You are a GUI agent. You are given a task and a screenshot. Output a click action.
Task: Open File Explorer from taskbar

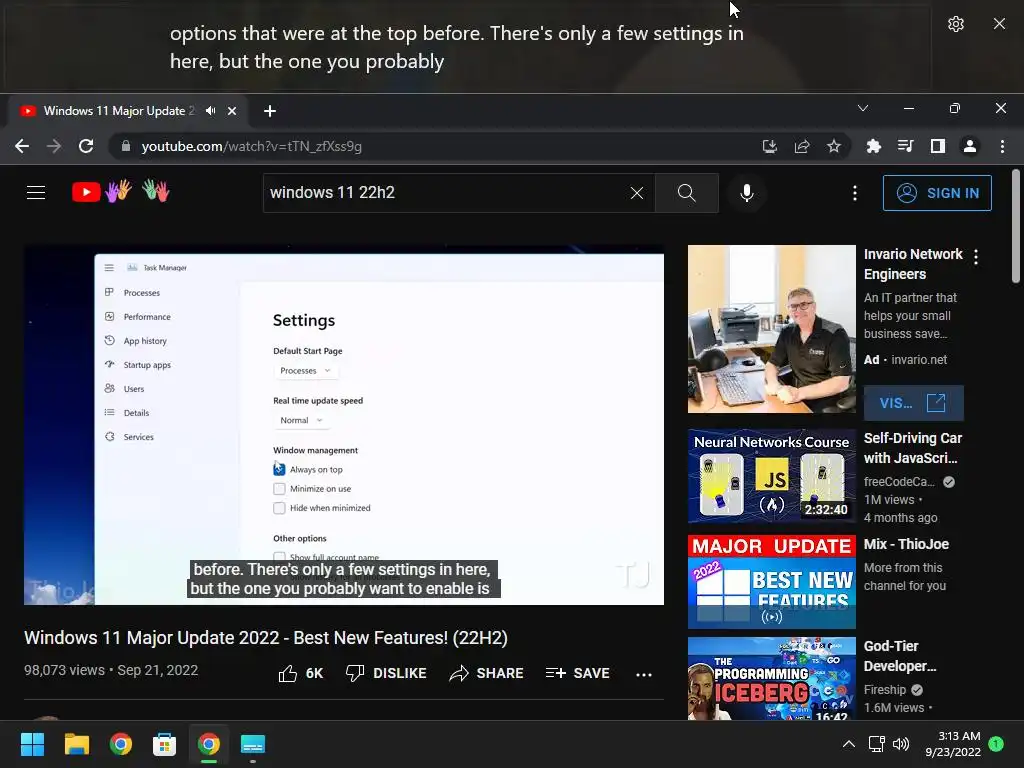tap(76, 744)
